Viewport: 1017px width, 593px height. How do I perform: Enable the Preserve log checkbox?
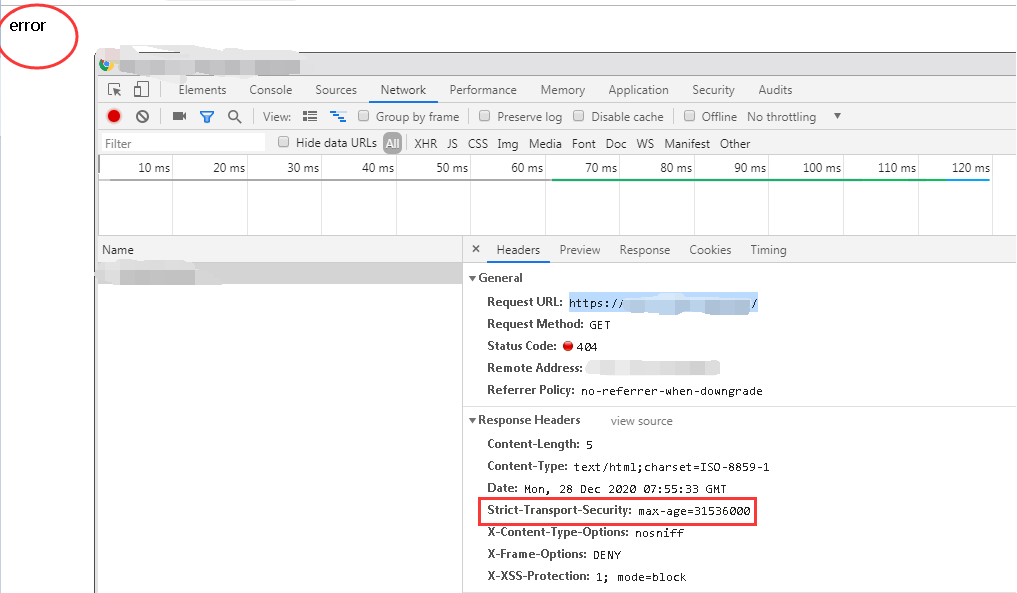point(487,116)
